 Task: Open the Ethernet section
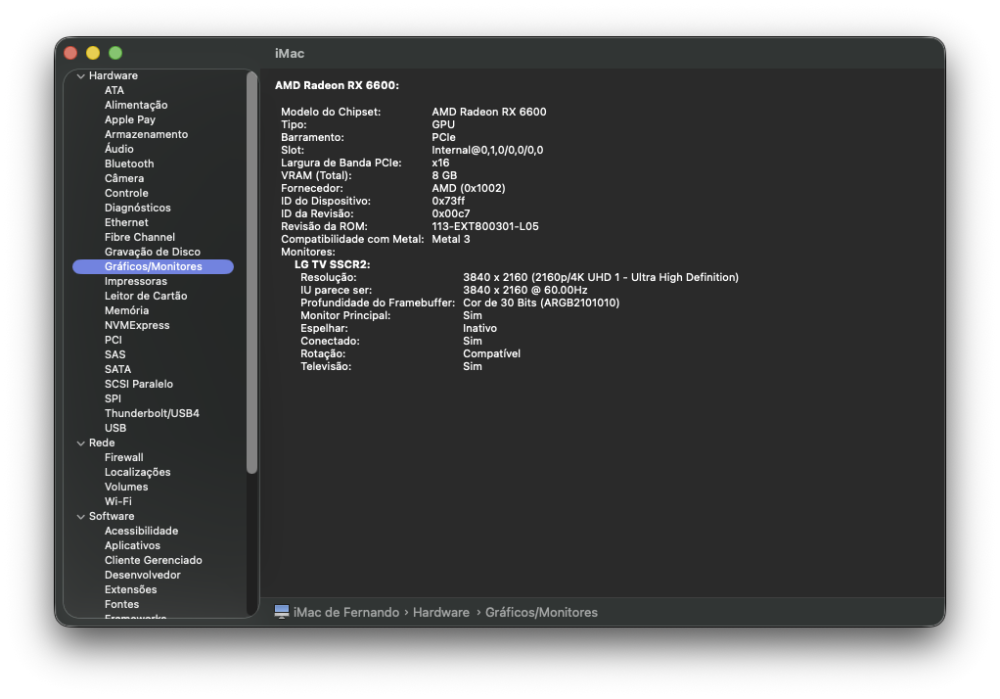(x=126, y=223)
